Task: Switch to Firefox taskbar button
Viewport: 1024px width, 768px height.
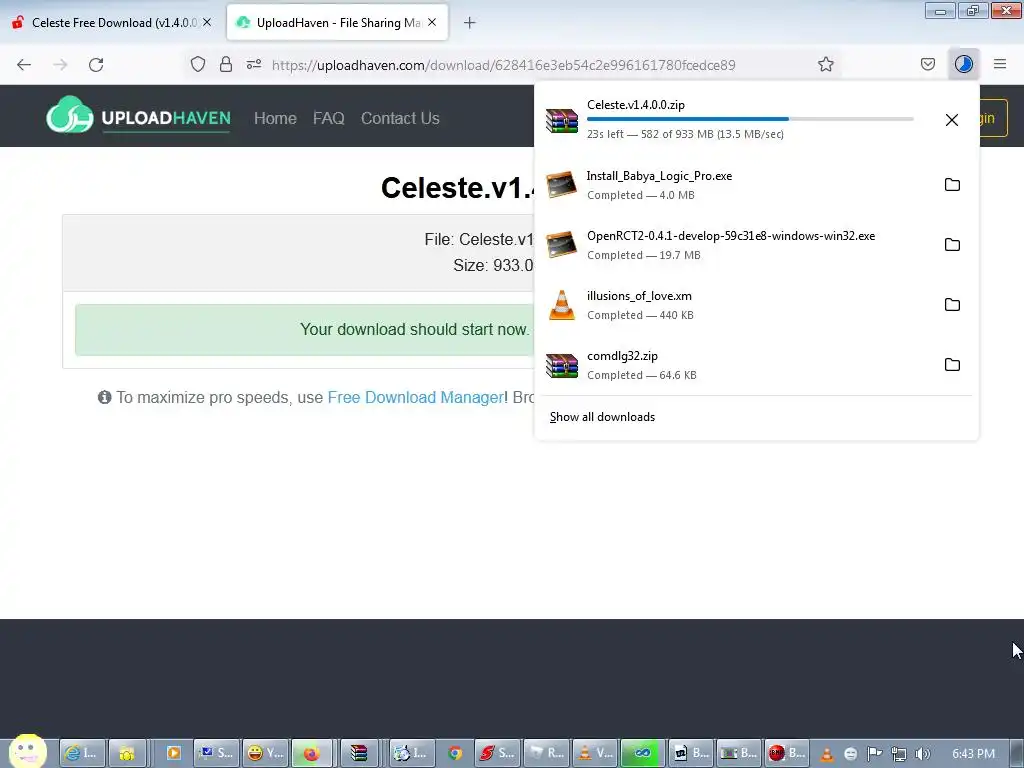Action: [x=312, y=753]
